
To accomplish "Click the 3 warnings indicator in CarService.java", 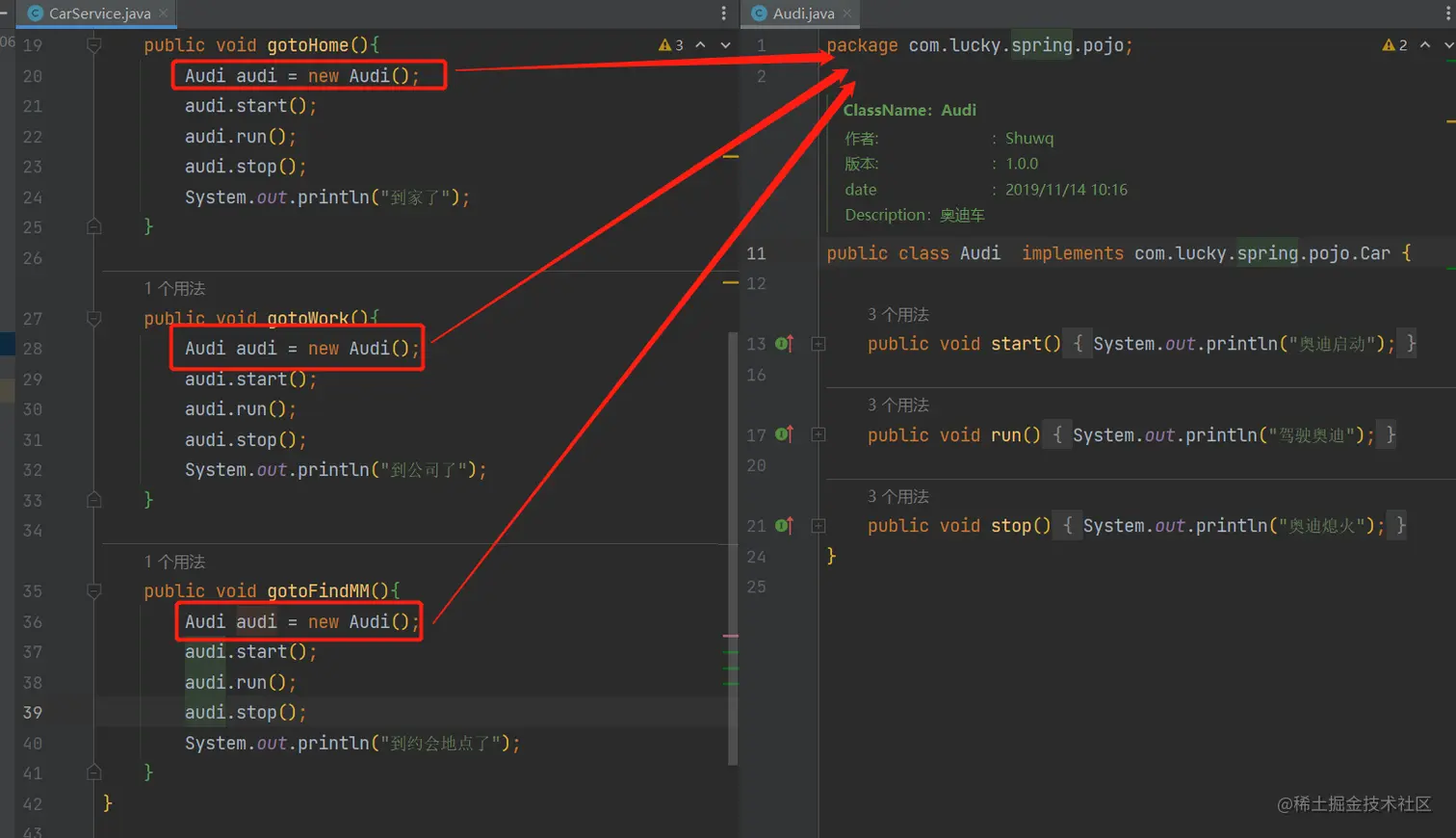I will click(671, 45).
